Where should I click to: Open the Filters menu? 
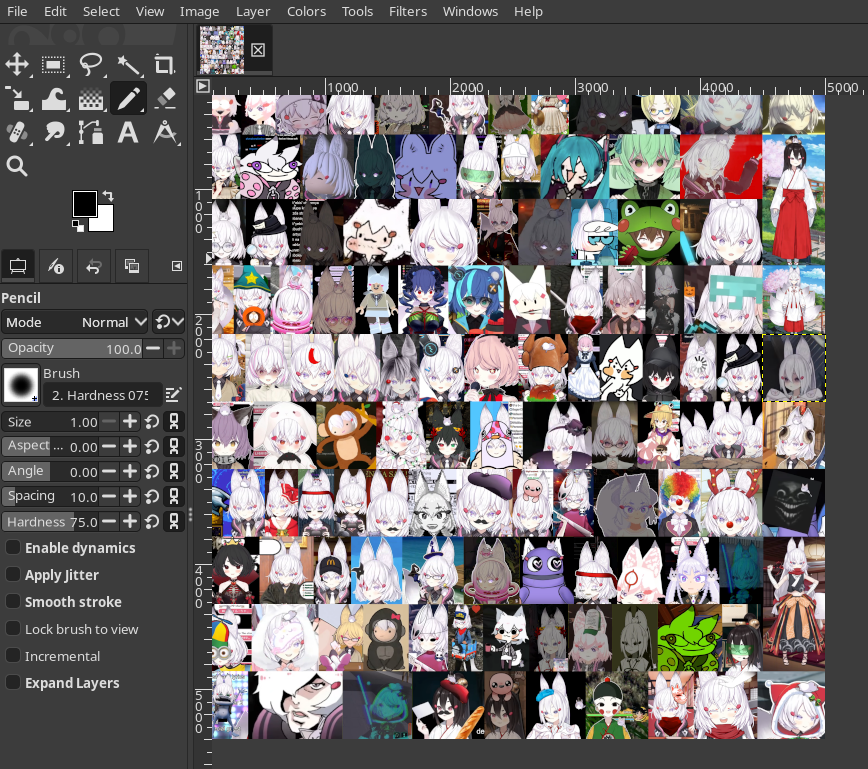click(x=408, y=11)
